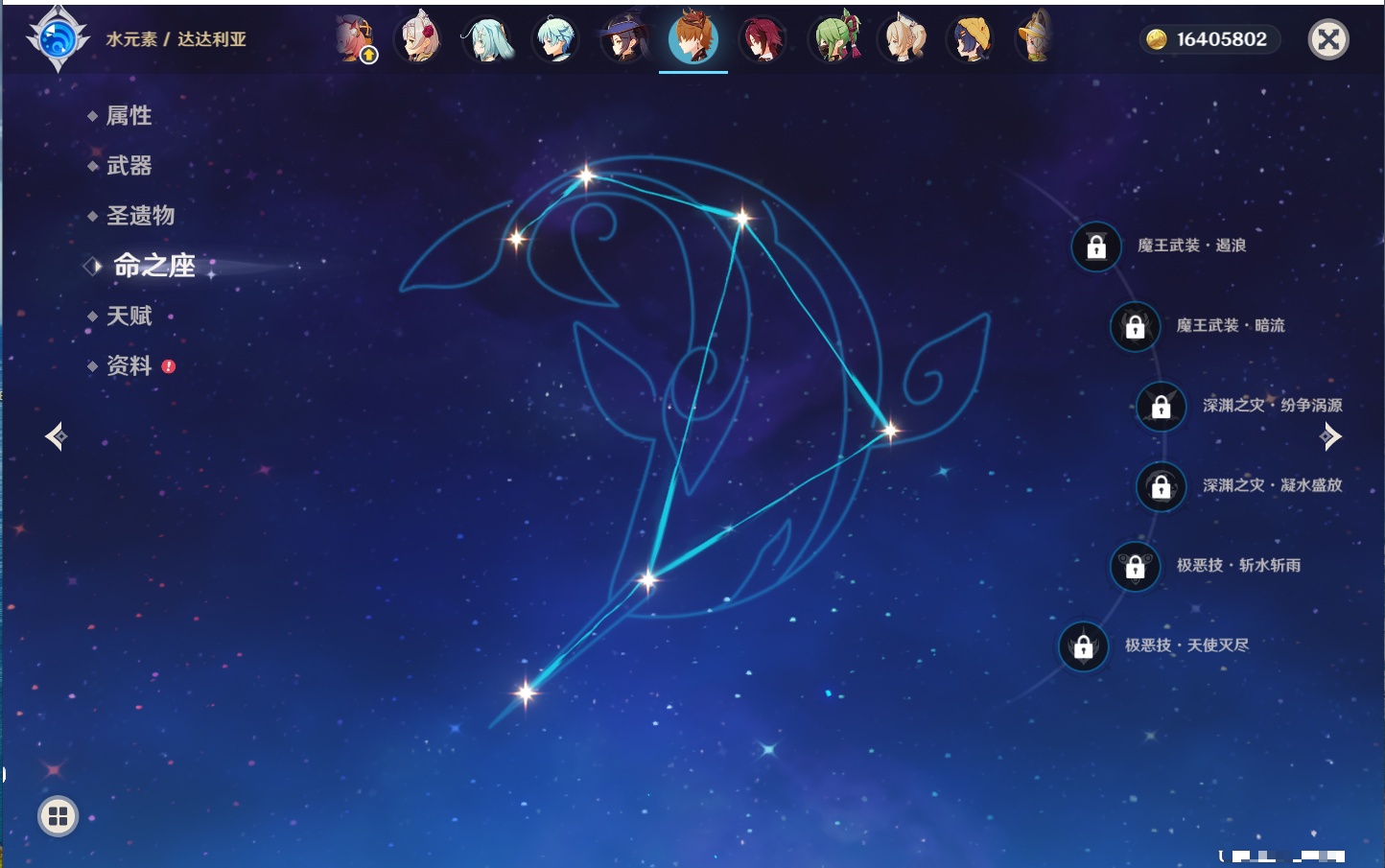This screenshot has height=868, width=1385.
Task: Click the Mora coin icon
Action: click(1157, 39)
